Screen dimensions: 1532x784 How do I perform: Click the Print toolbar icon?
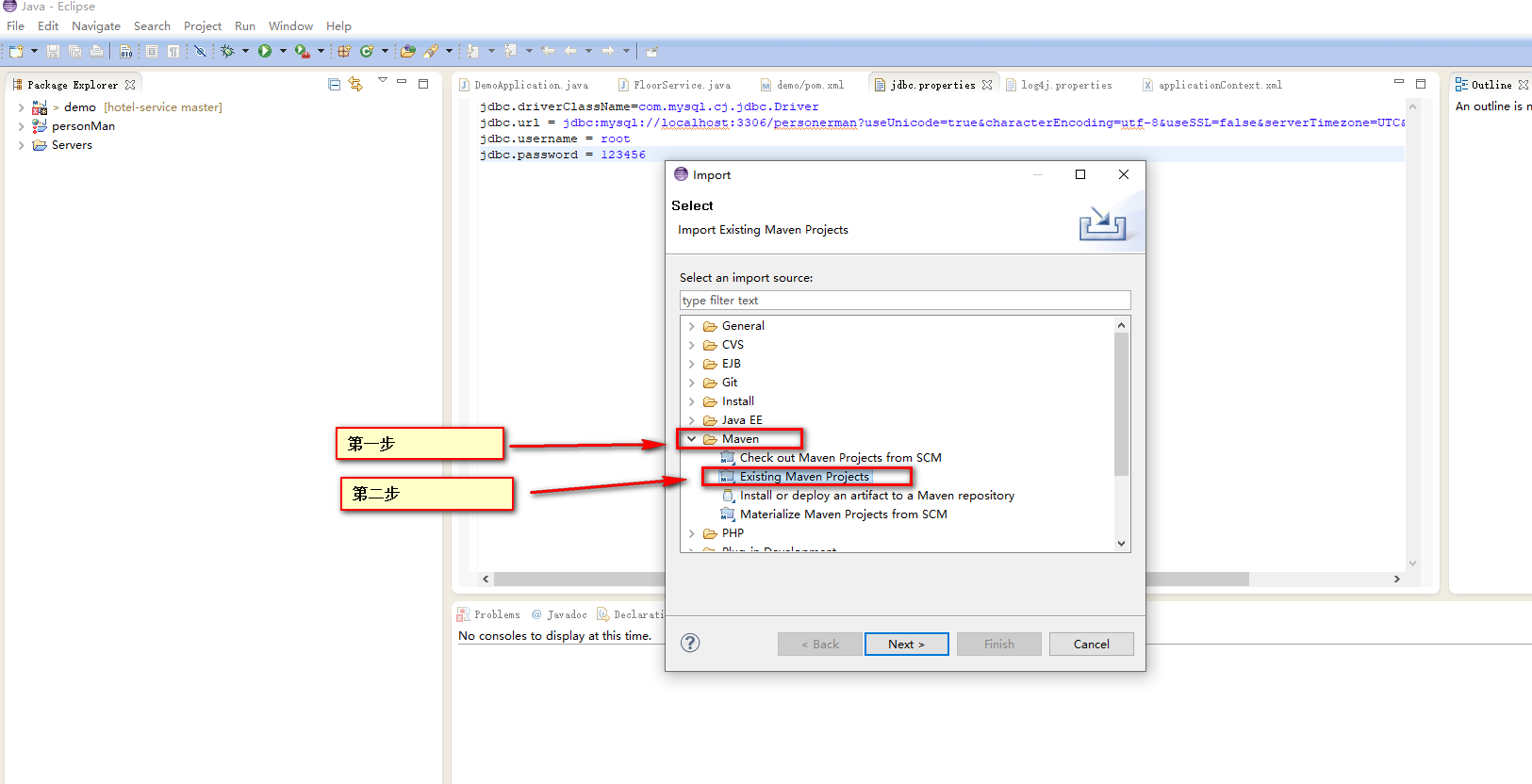point(96,51)
